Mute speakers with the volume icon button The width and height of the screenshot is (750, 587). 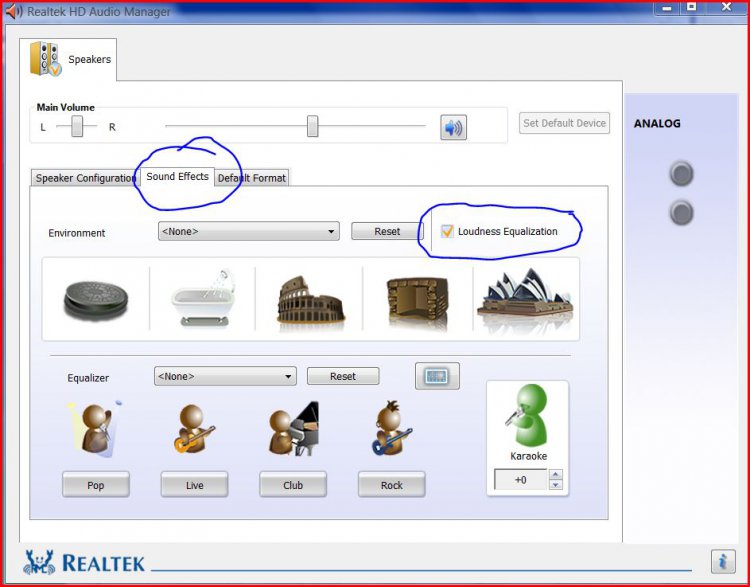click(x=453, y=128)
